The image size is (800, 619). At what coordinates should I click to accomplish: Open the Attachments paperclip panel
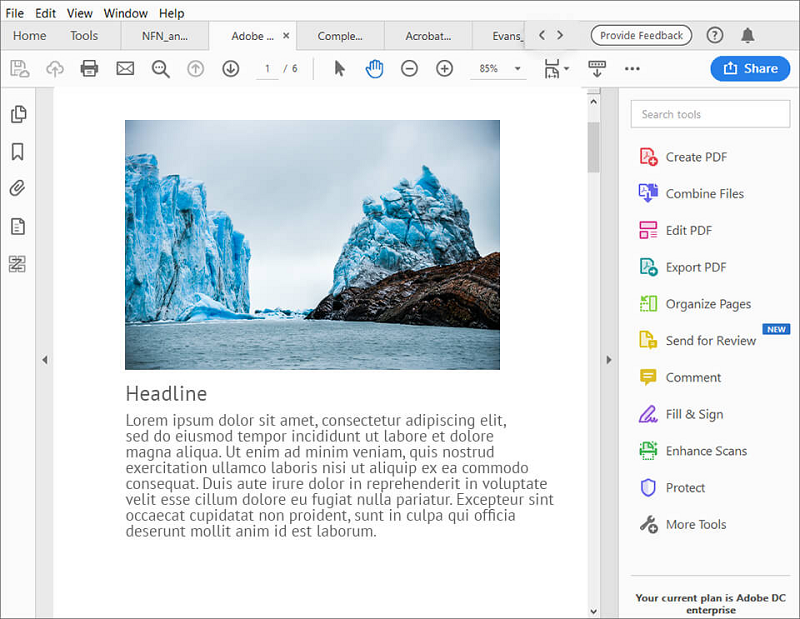[18, 189]
